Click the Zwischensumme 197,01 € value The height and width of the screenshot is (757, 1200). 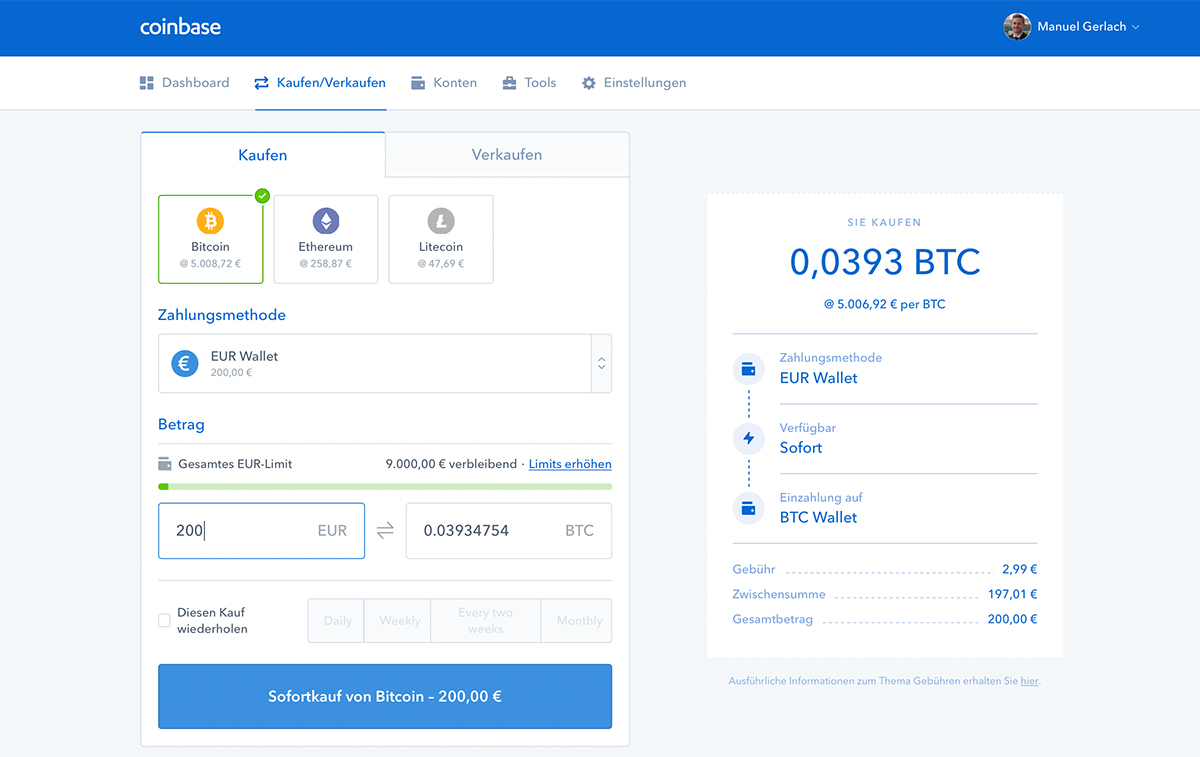tap(1013, 594)
